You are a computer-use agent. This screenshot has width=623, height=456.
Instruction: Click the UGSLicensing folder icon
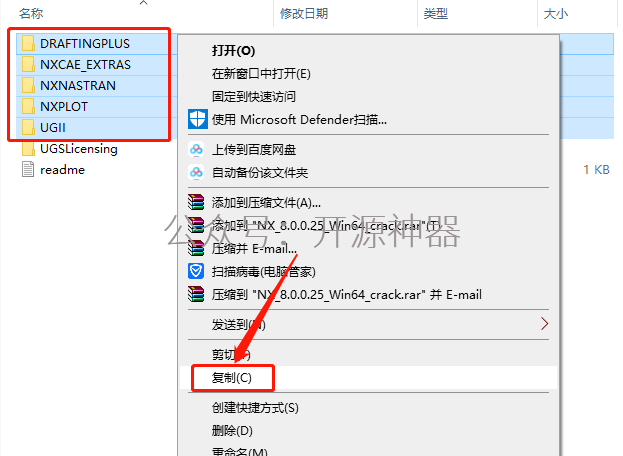coord(28,149)
